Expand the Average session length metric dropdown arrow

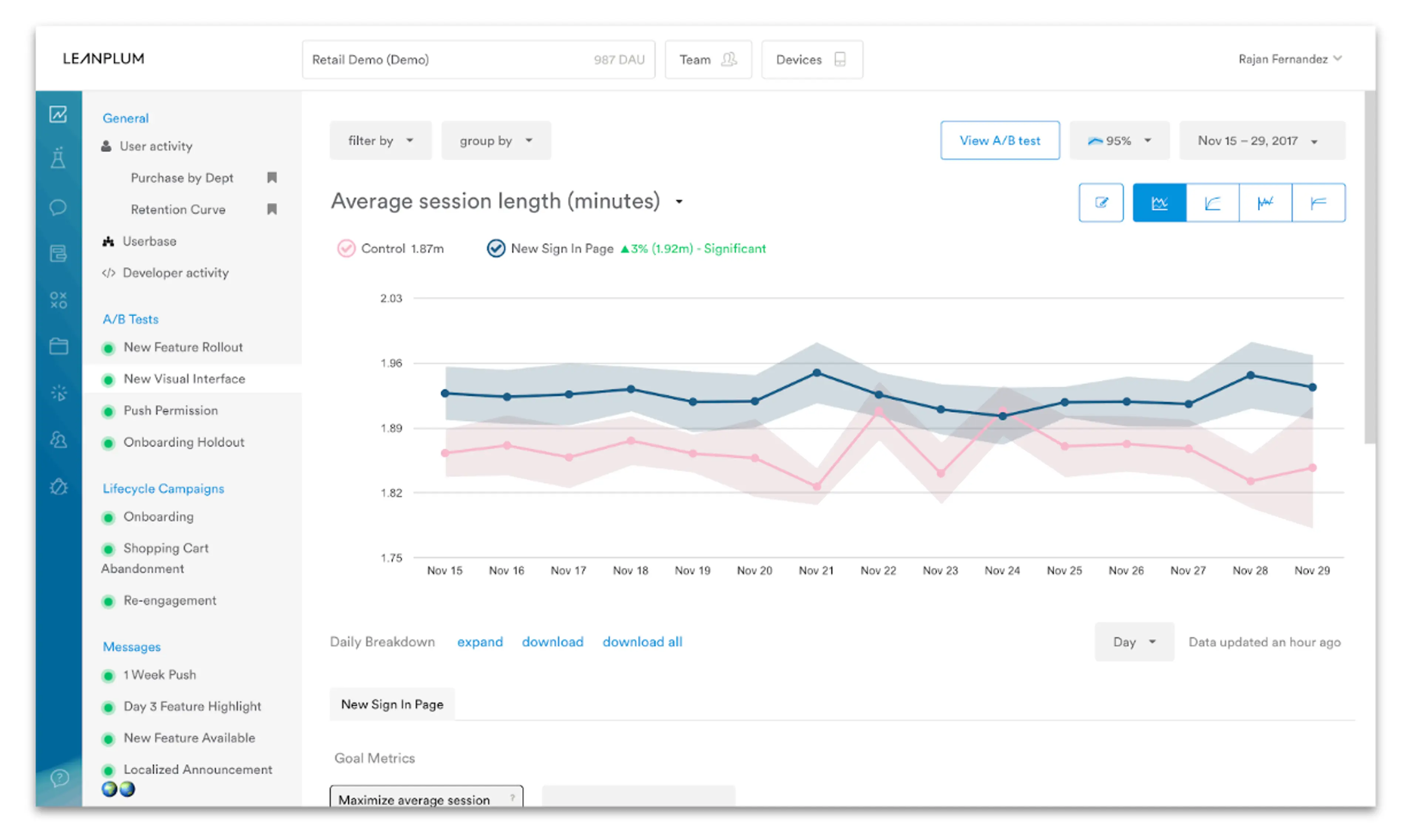(679, 201)
